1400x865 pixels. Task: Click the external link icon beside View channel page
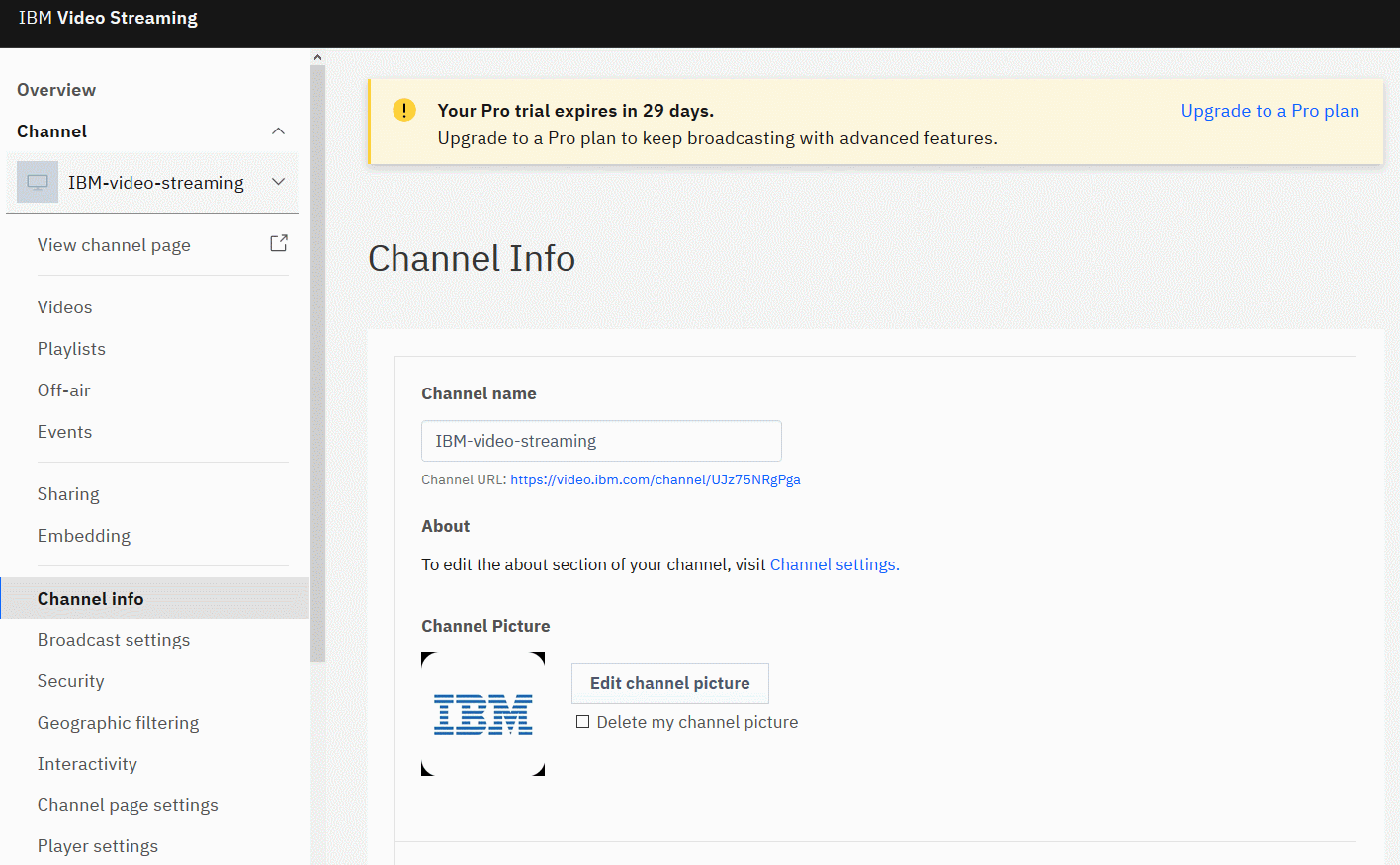coord(279,243)
